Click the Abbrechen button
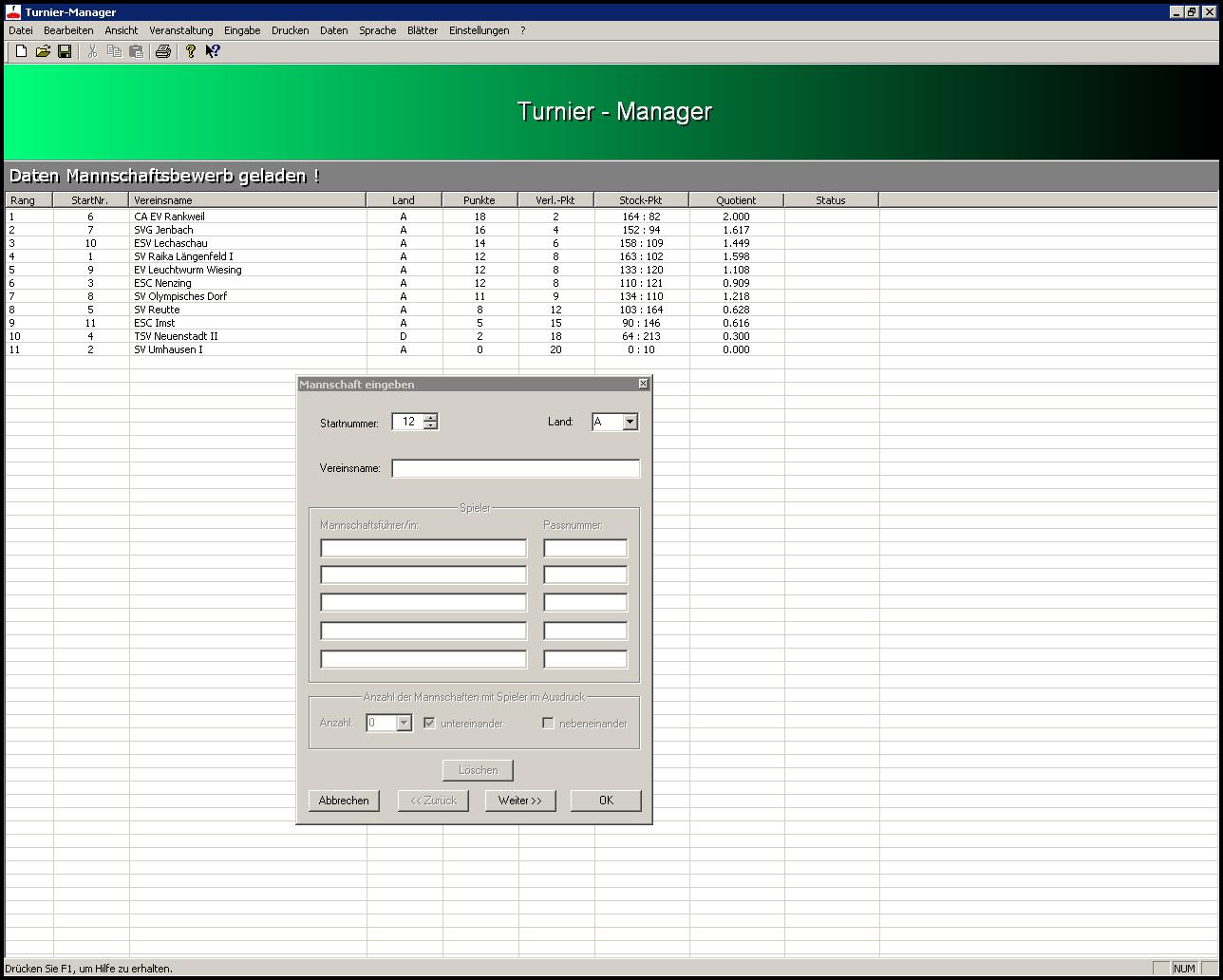 point(344,801)
